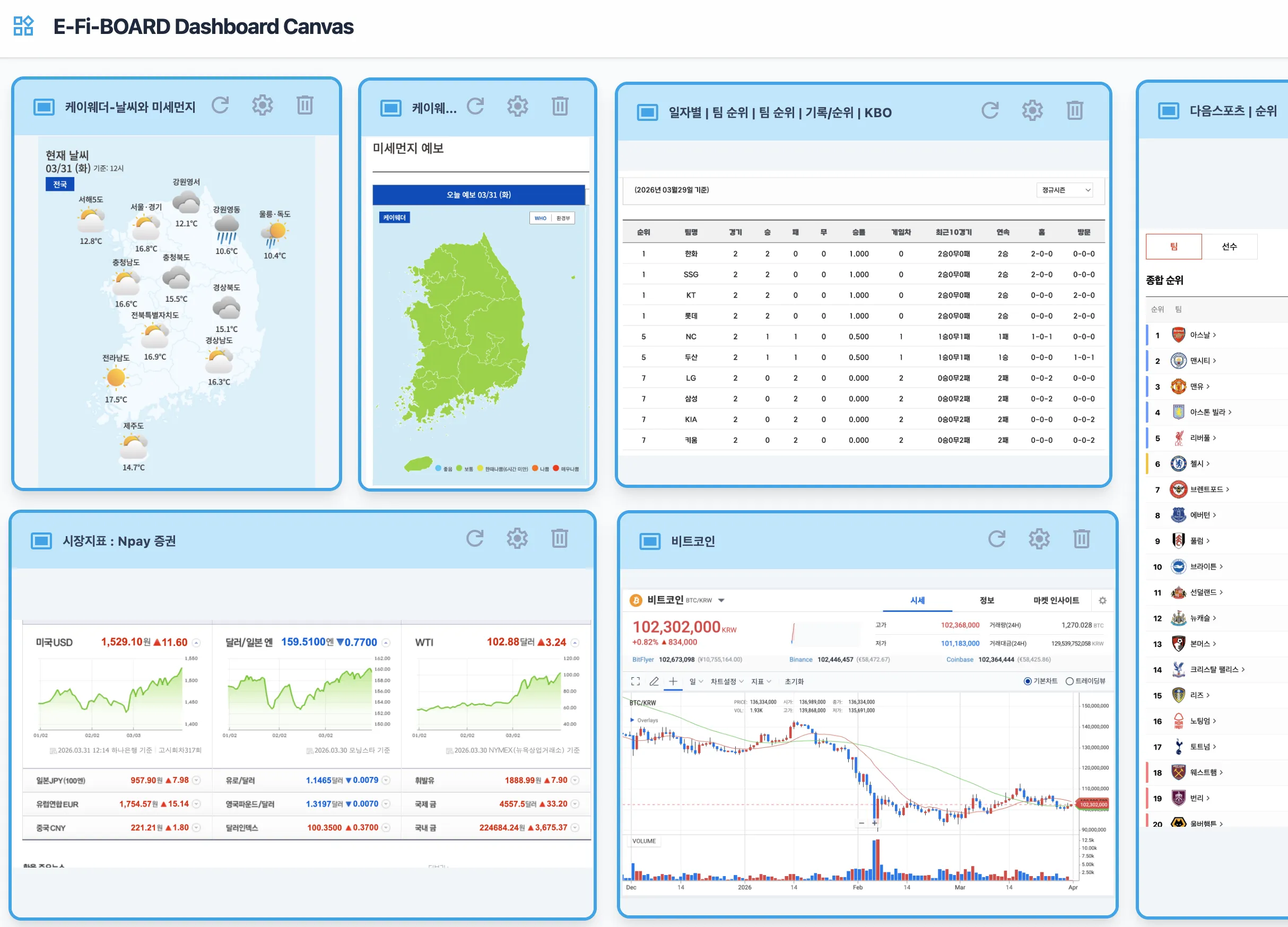1288x927 pixels.
Task: Delete the 시장지표 : Npay 증권 widget
Action: [560, 538]
